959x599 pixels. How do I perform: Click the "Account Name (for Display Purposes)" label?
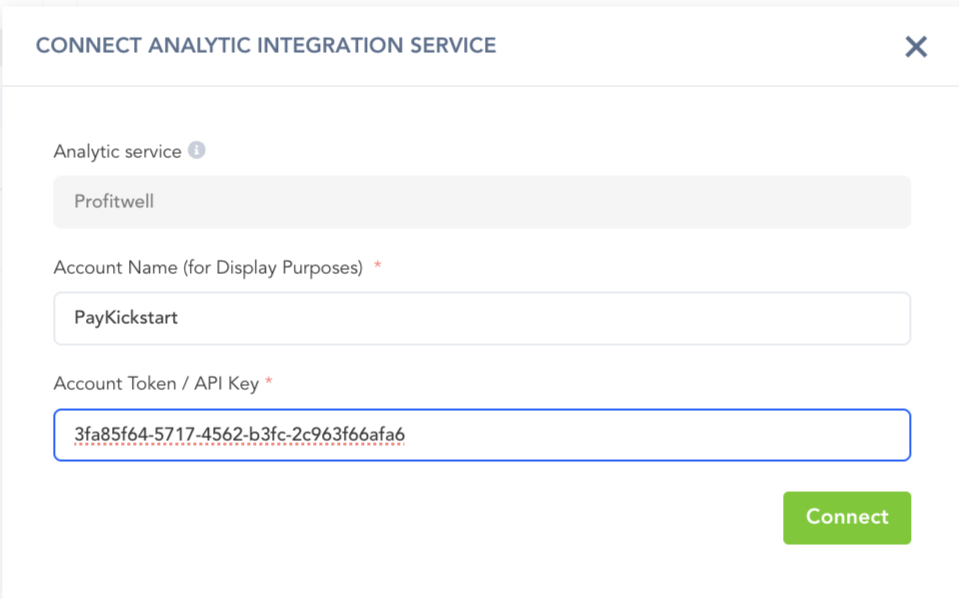[207, 268]
